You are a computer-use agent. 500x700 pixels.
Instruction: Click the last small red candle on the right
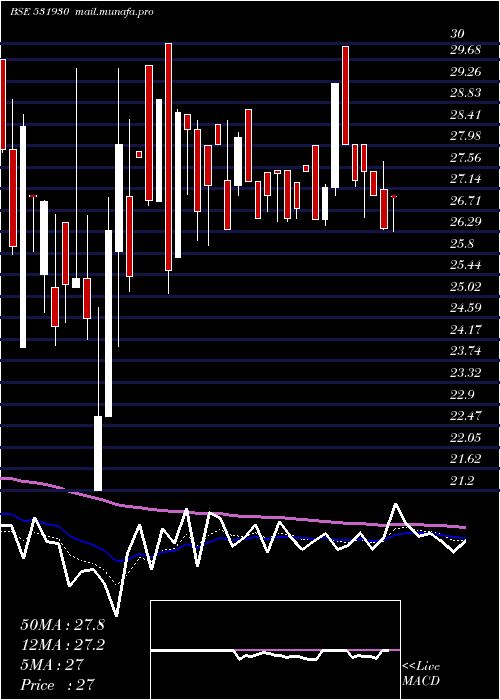point(394,196)
